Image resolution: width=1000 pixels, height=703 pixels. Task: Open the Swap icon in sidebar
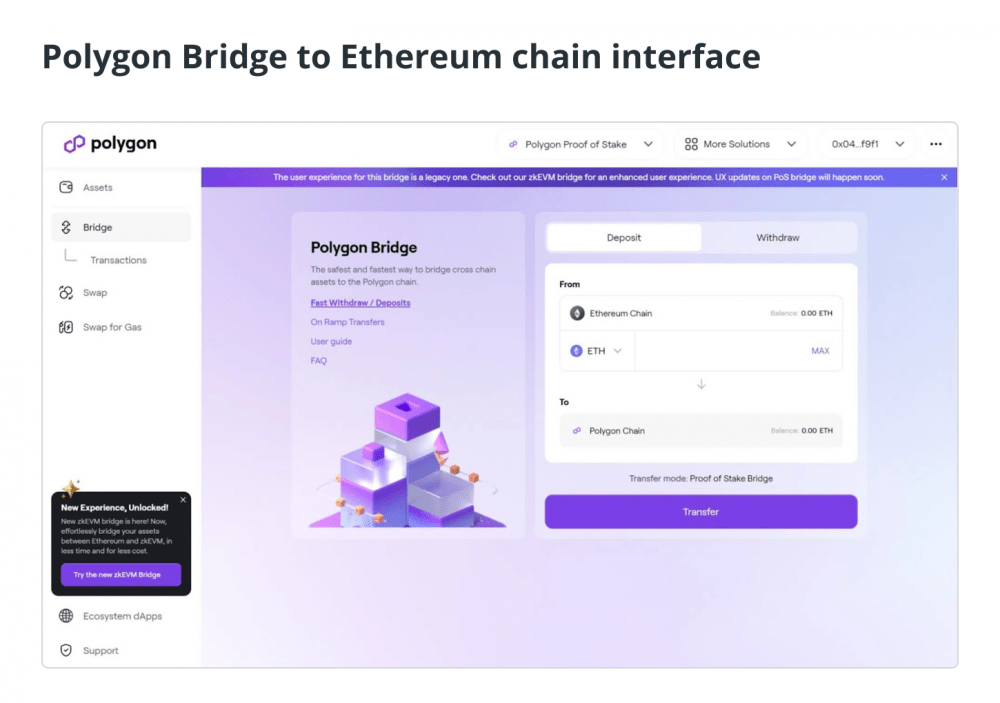(x=66, y=292)
